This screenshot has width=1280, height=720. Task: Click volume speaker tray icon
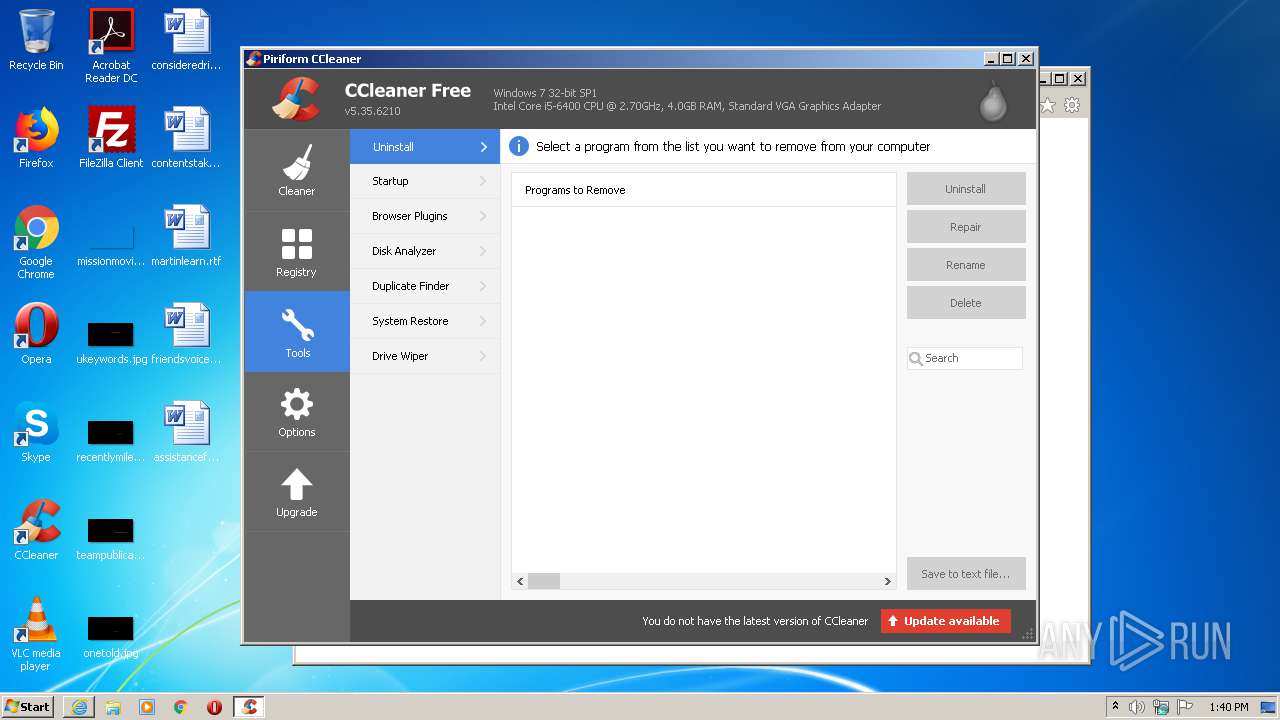1137,707
